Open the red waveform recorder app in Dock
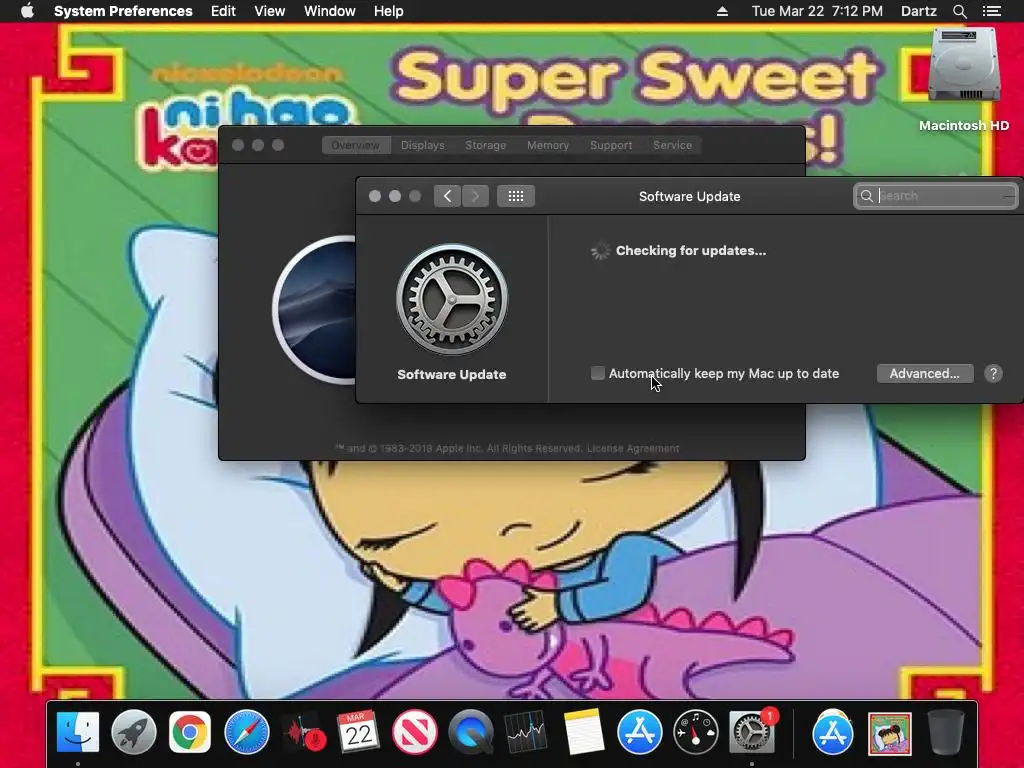1024x768 pixels. click(303, 732)
